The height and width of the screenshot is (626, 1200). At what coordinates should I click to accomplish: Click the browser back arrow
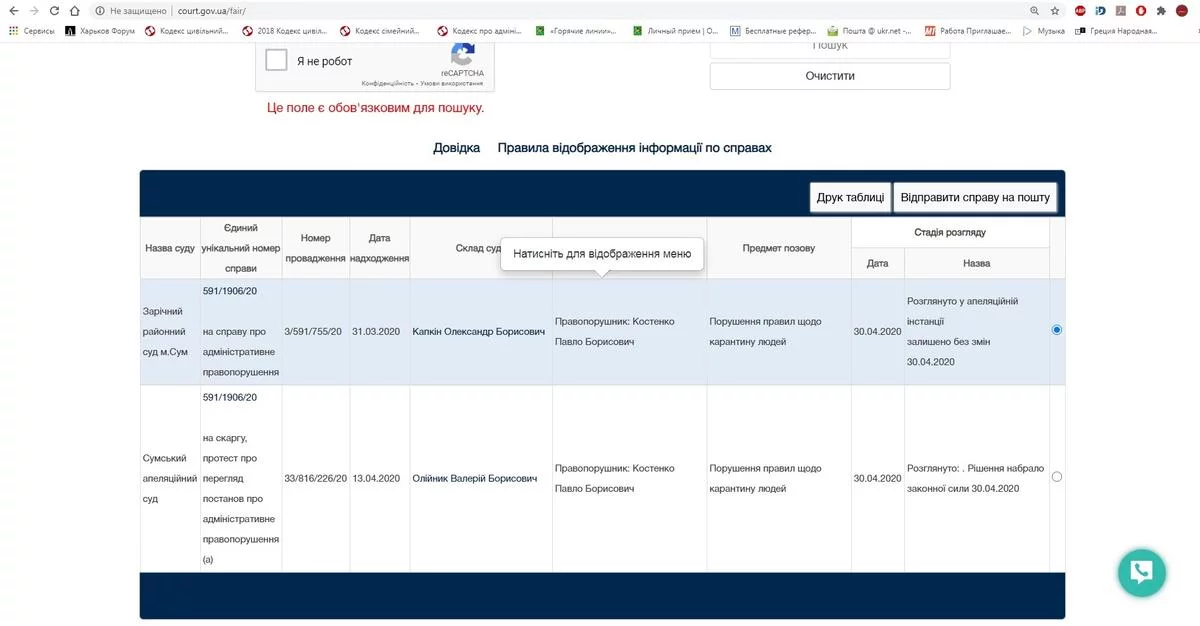12,11
